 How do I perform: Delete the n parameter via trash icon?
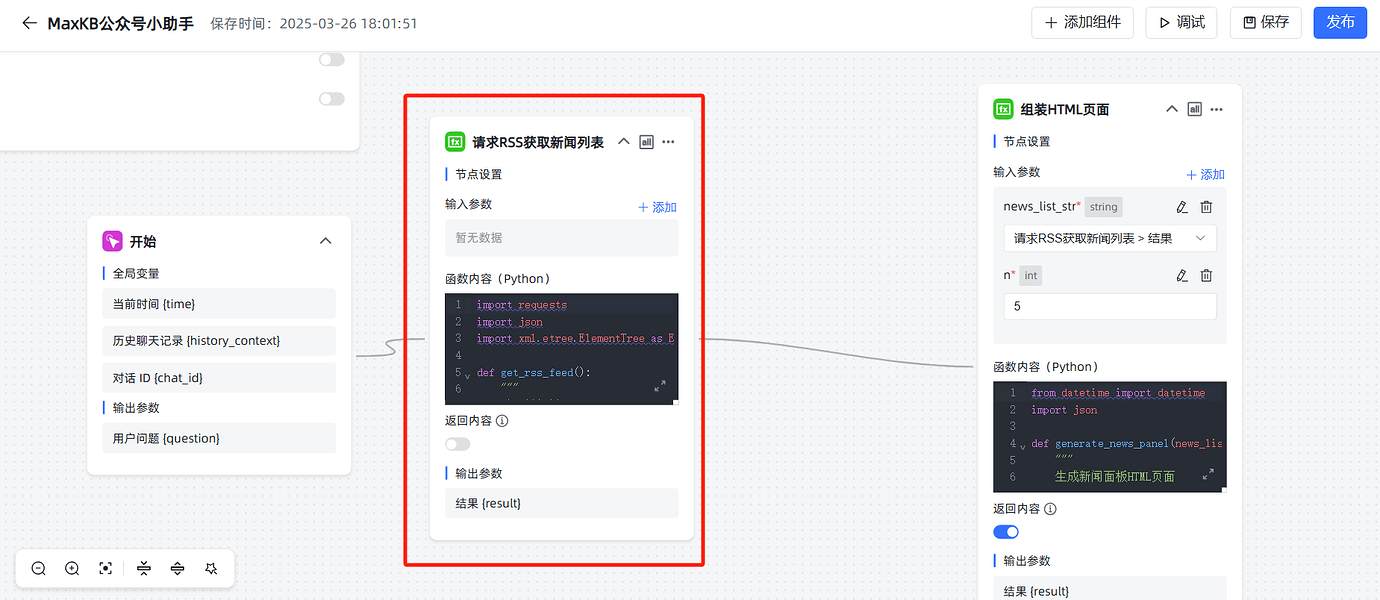1207,275
